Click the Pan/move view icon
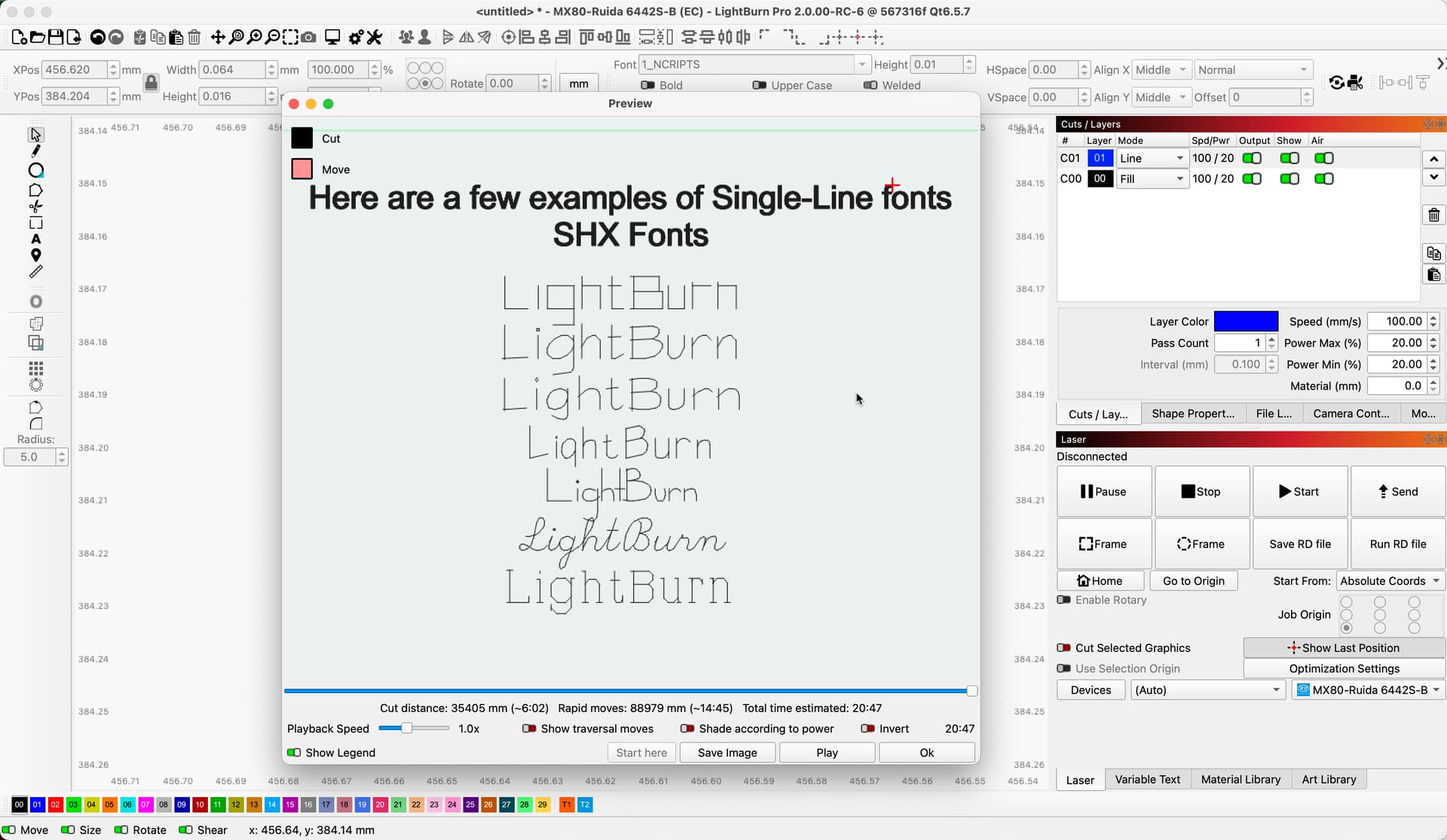The width and height of the screenshot is (1447, 840). [218, 37]
